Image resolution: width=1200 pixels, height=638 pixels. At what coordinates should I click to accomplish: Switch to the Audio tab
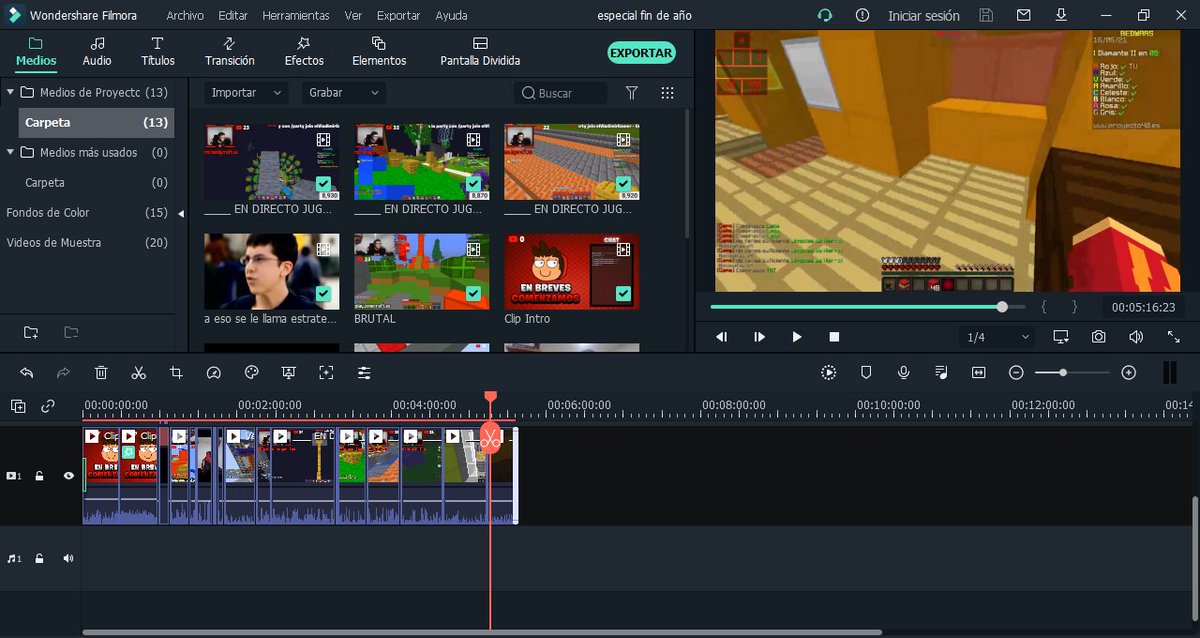point(97,52)
